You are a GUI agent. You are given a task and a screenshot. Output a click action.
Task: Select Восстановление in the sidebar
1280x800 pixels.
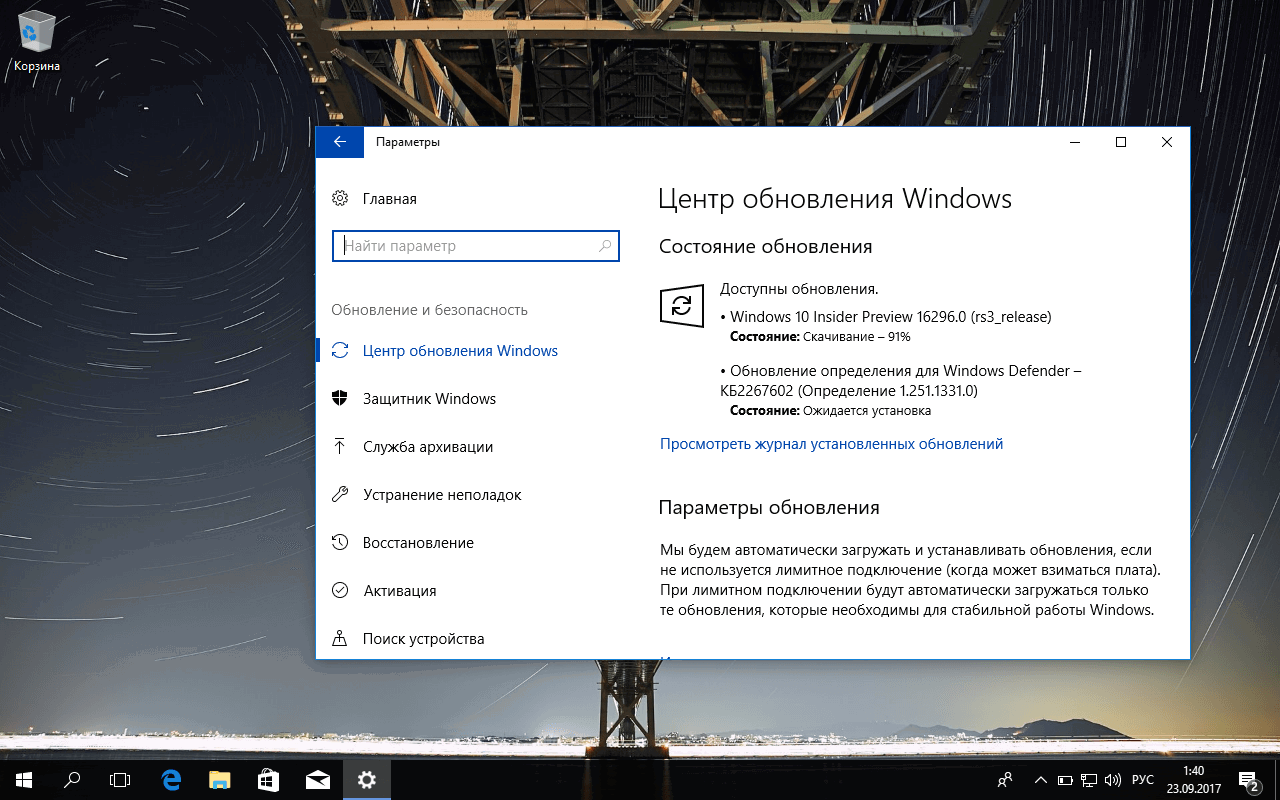[x=417, y=542]
